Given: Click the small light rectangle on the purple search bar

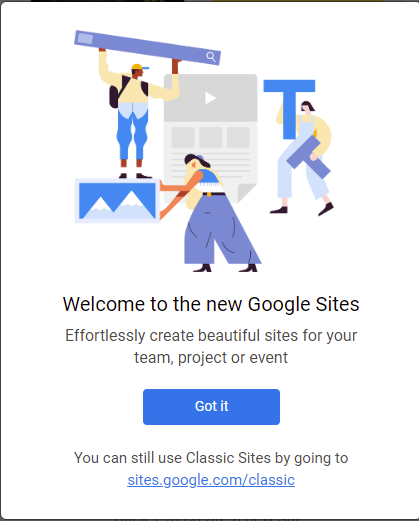Looking at the screenshot, I should click(85, 38).
